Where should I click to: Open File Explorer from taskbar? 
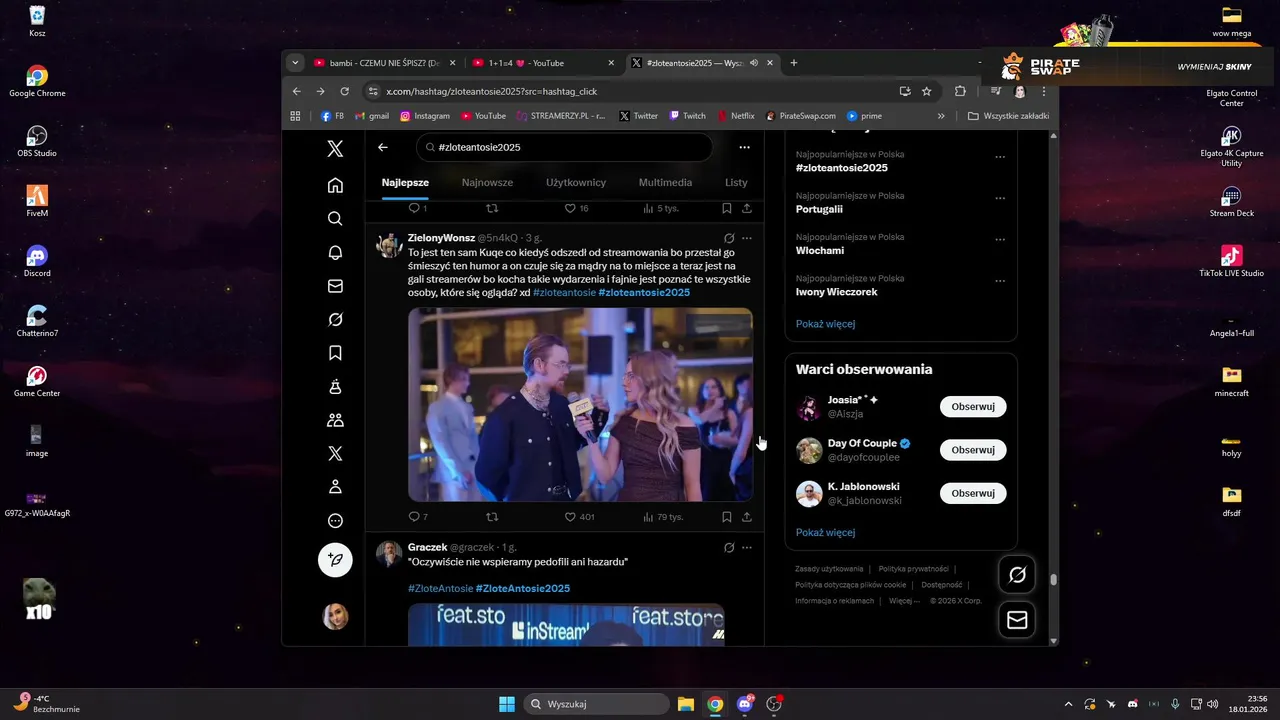[x=686, y=704]
